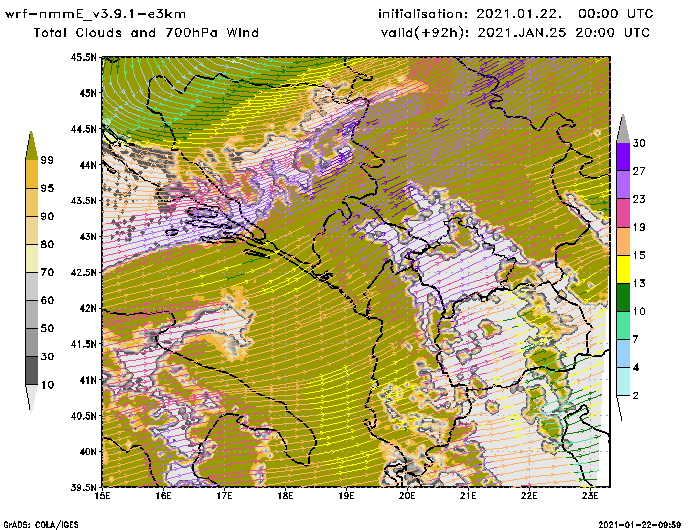Select the gray 50-60 cloud swatch
This screenshot has height=530, width=700.
point(31,315)
